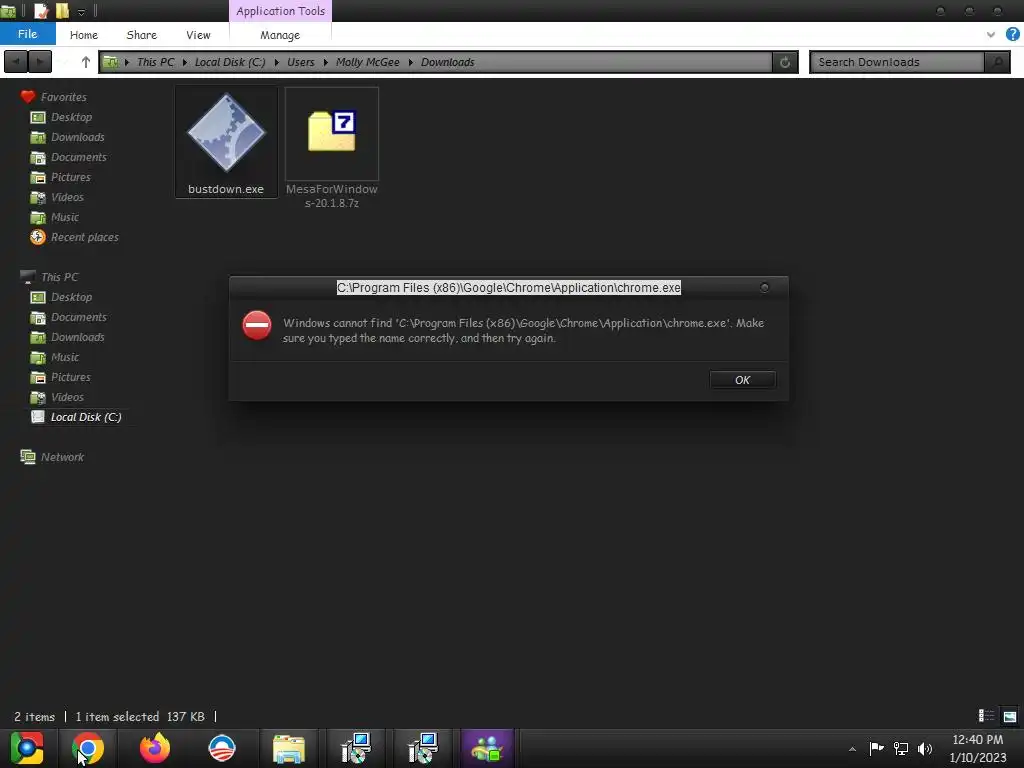
Task: Click the search magnifier icon
Action: 997,62
